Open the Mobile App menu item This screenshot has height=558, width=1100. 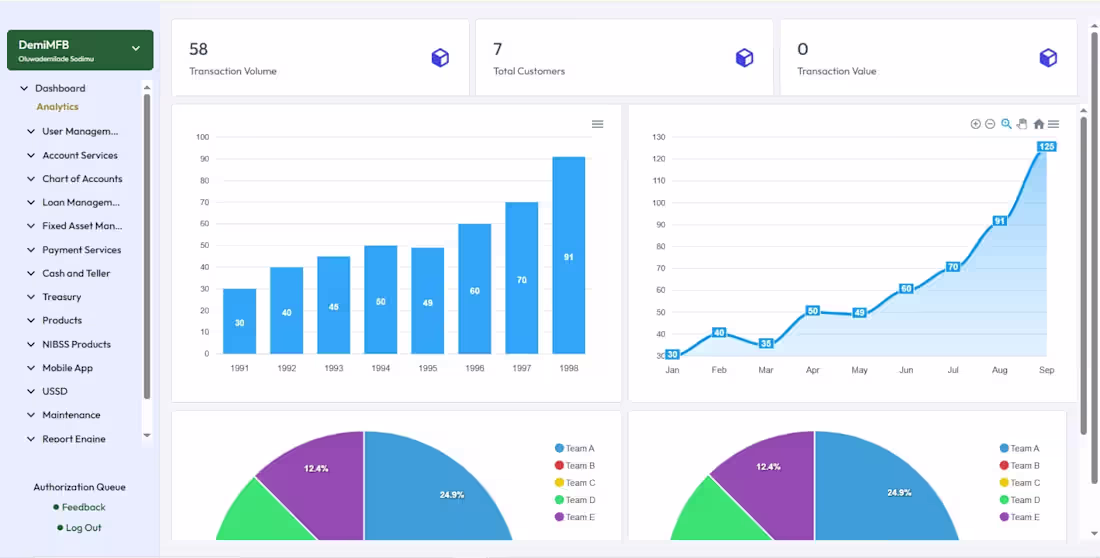click(x=60, y=368)
